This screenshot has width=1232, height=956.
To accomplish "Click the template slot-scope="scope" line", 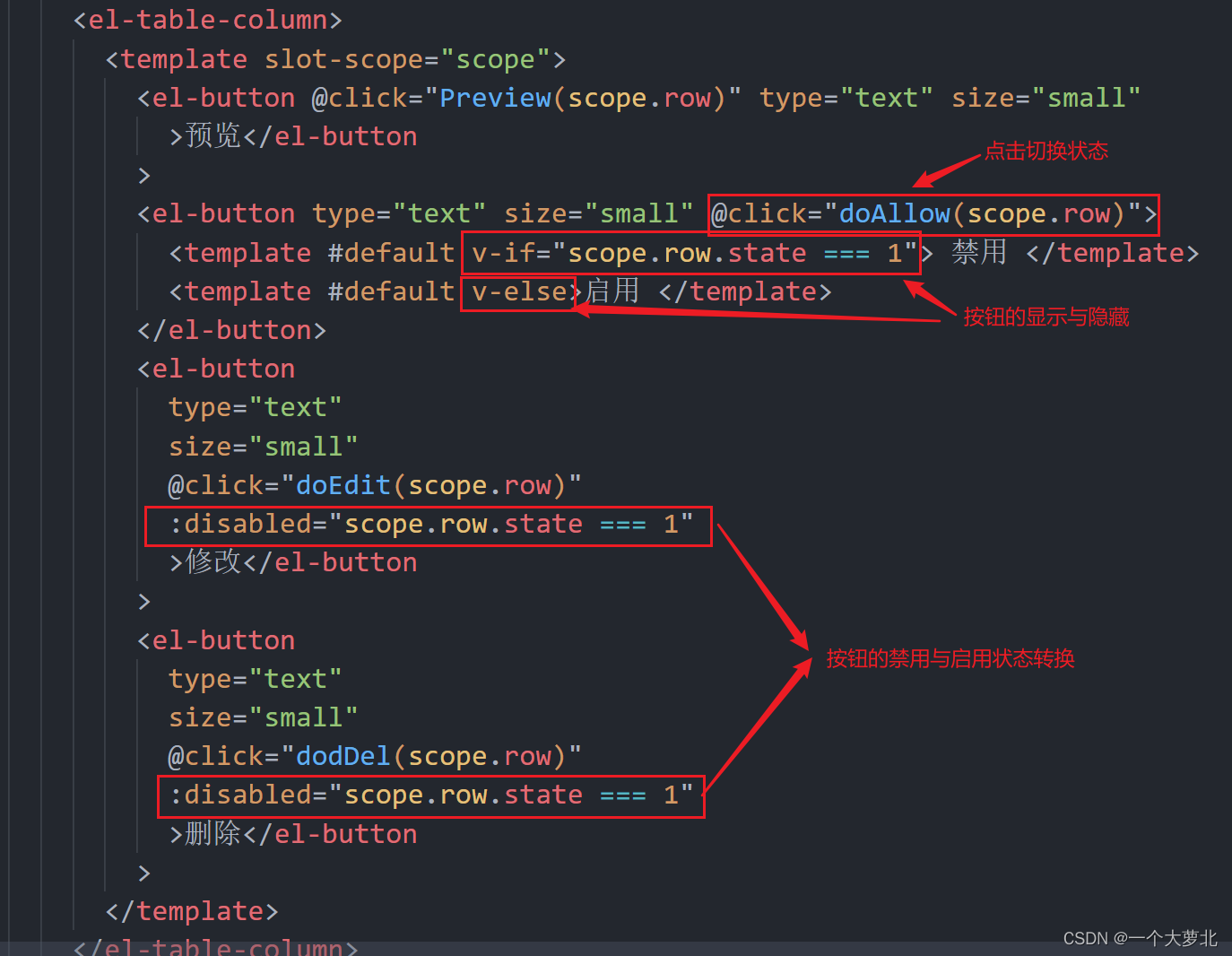I will 336,59.
